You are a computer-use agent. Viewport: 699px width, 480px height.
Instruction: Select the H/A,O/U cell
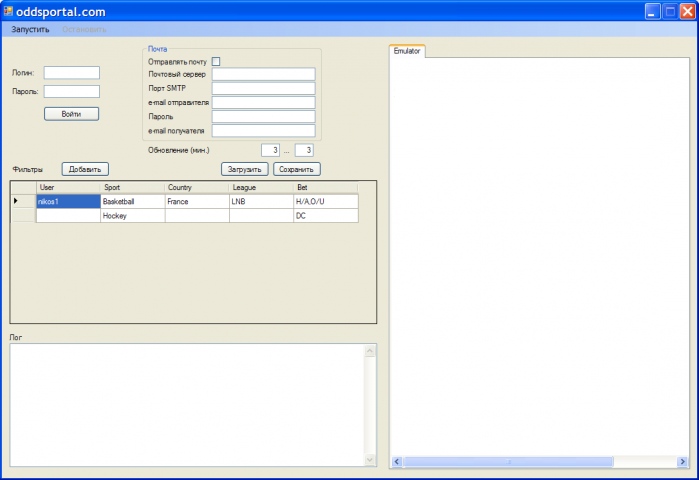click(325, 201)
